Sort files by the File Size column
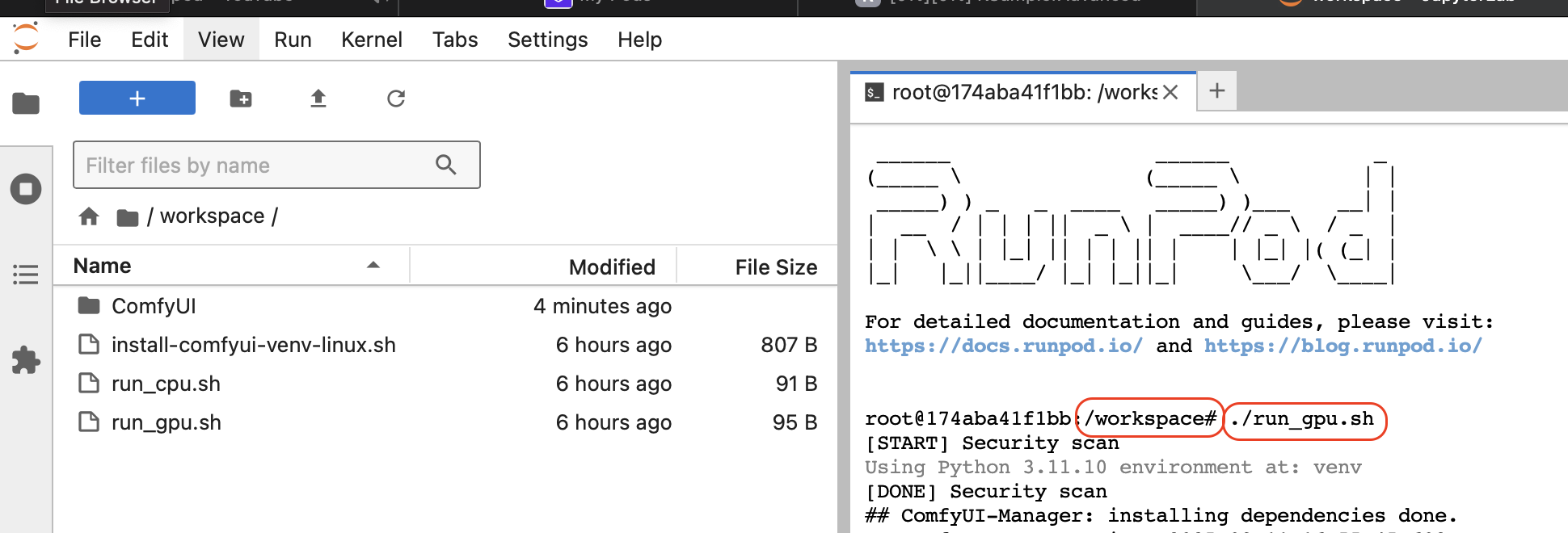The height and width of the screenshot is (533, 1568). pyautogui.click(x=775, y=267)
